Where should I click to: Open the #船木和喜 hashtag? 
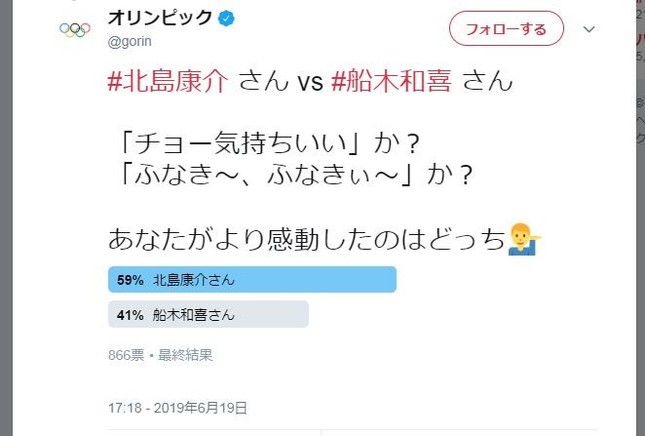392,83
